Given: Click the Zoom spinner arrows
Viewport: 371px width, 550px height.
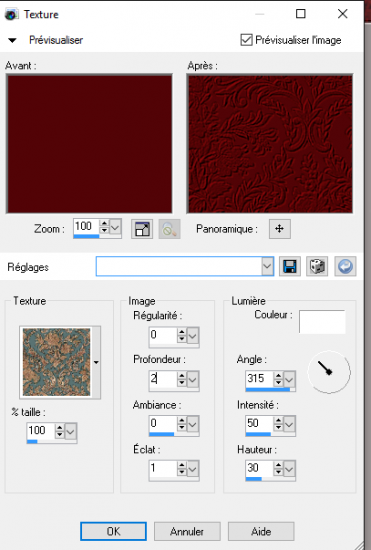Looking at the screenshot, I should tap(104, 227).
